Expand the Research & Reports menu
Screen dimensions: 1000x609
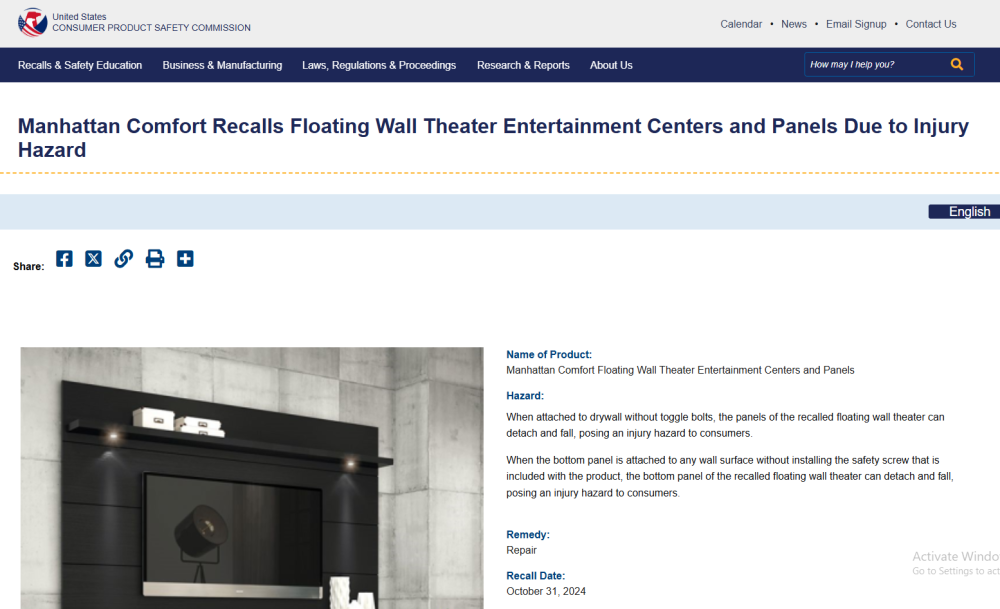coord(523,65)
